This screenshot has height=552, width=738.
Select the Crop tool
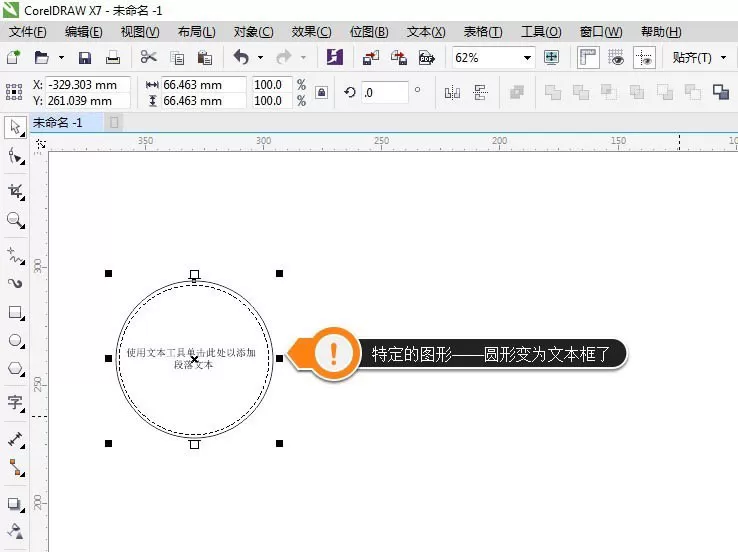click(x=16, y=192)
